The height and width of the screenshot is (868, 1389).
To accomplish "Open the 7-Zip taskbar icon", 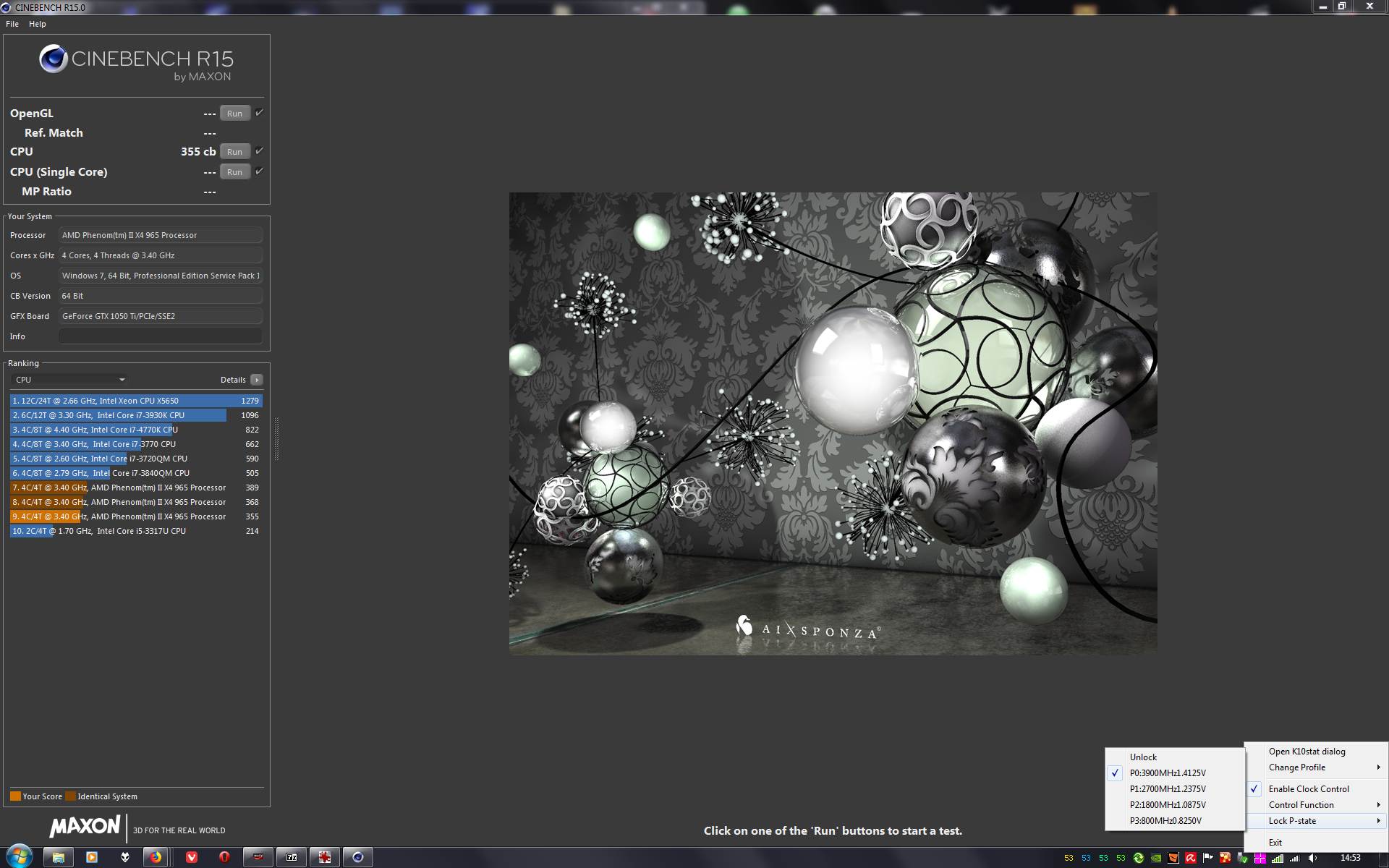I will click(x=292, y=857).
